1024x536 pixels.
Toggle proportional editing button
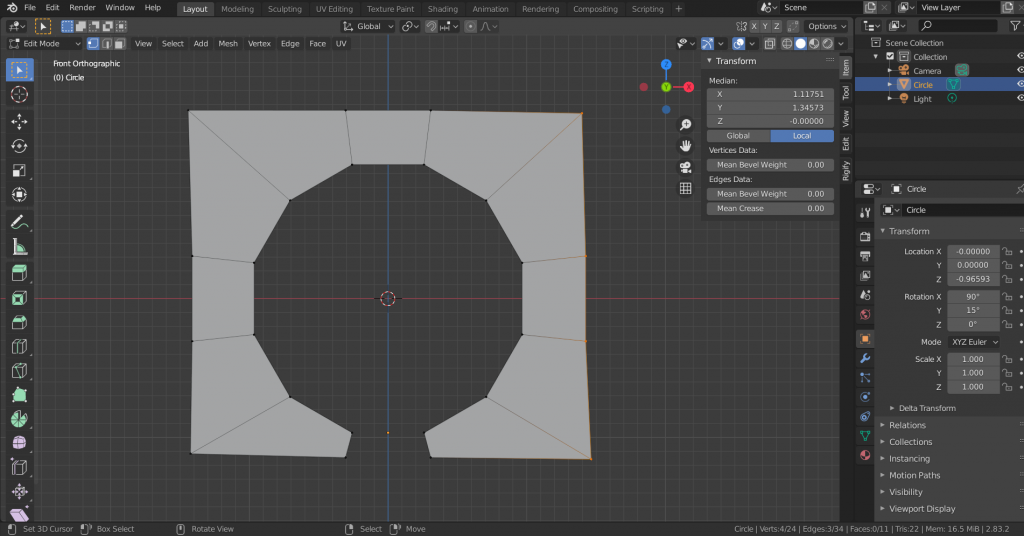click(x=471, y=27)
